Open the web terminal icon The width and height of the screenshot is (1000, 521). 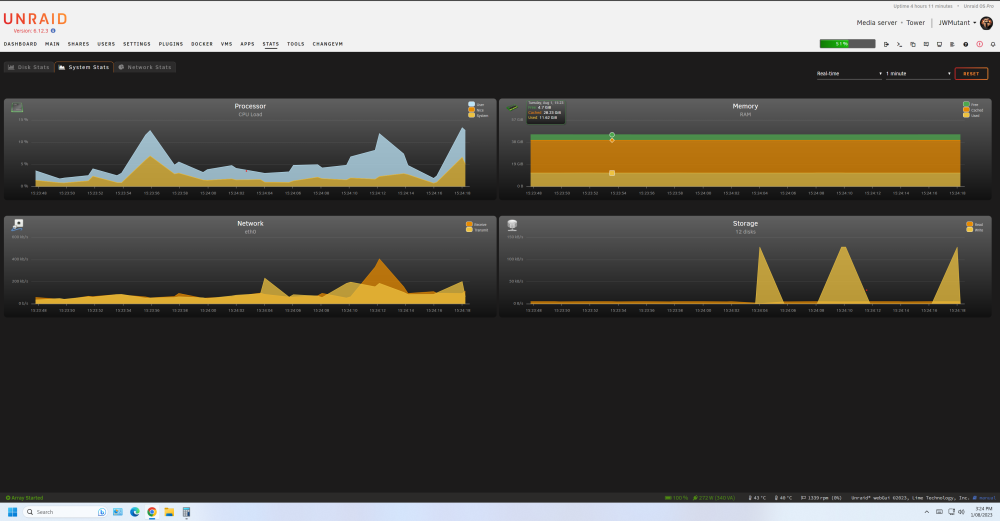point(899,44)
